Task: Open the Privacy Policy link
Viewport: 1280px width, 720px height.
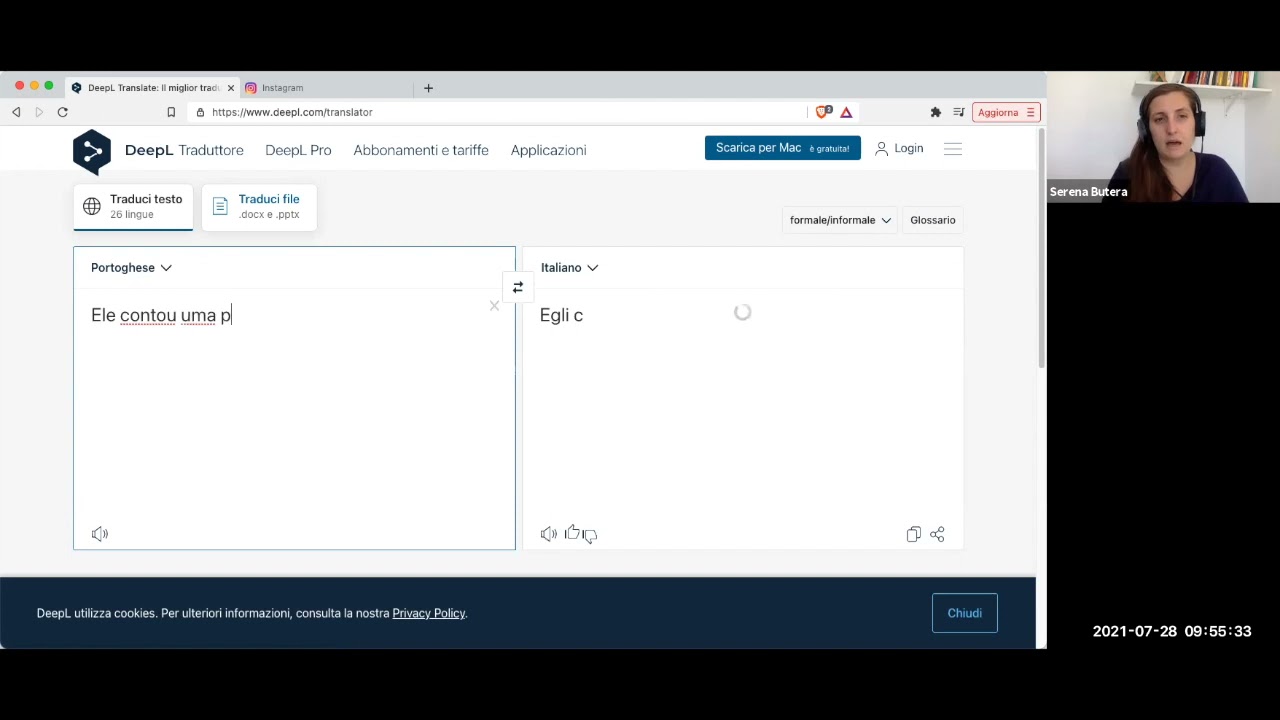Action: [x=429, y=613]
